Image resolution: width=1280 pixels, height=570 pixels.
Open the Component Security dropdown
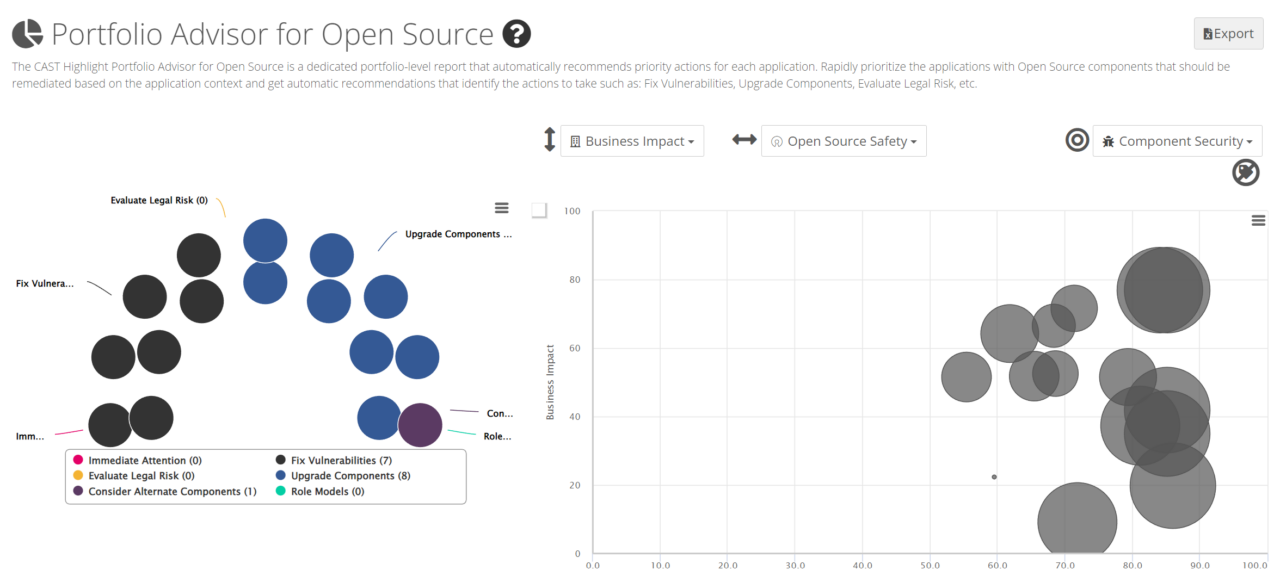[x=1177, y=141]
